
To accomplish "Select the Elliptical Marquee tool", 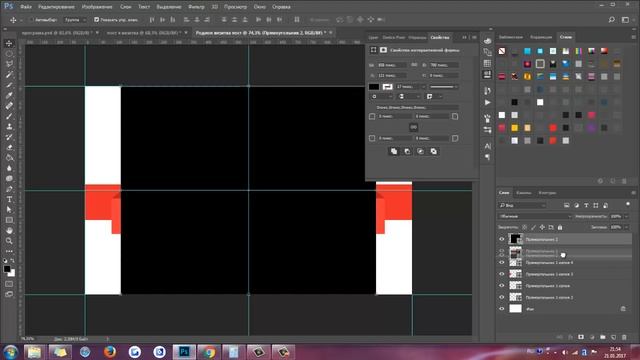I will click(x=9, y=54).
